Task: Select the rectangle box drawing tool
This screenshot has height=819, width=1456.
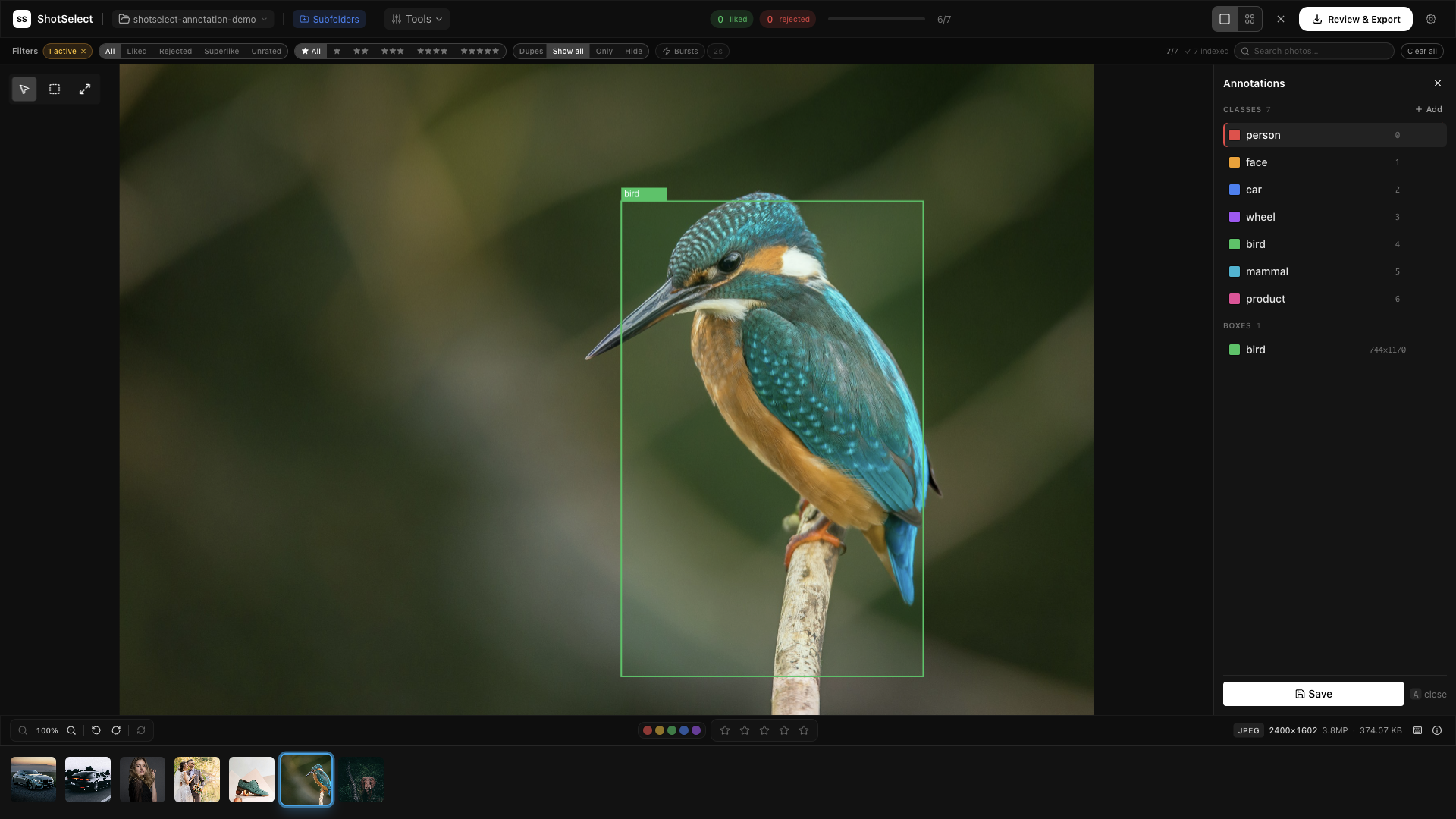Action: pyautogui.click(x=54, y=89)
